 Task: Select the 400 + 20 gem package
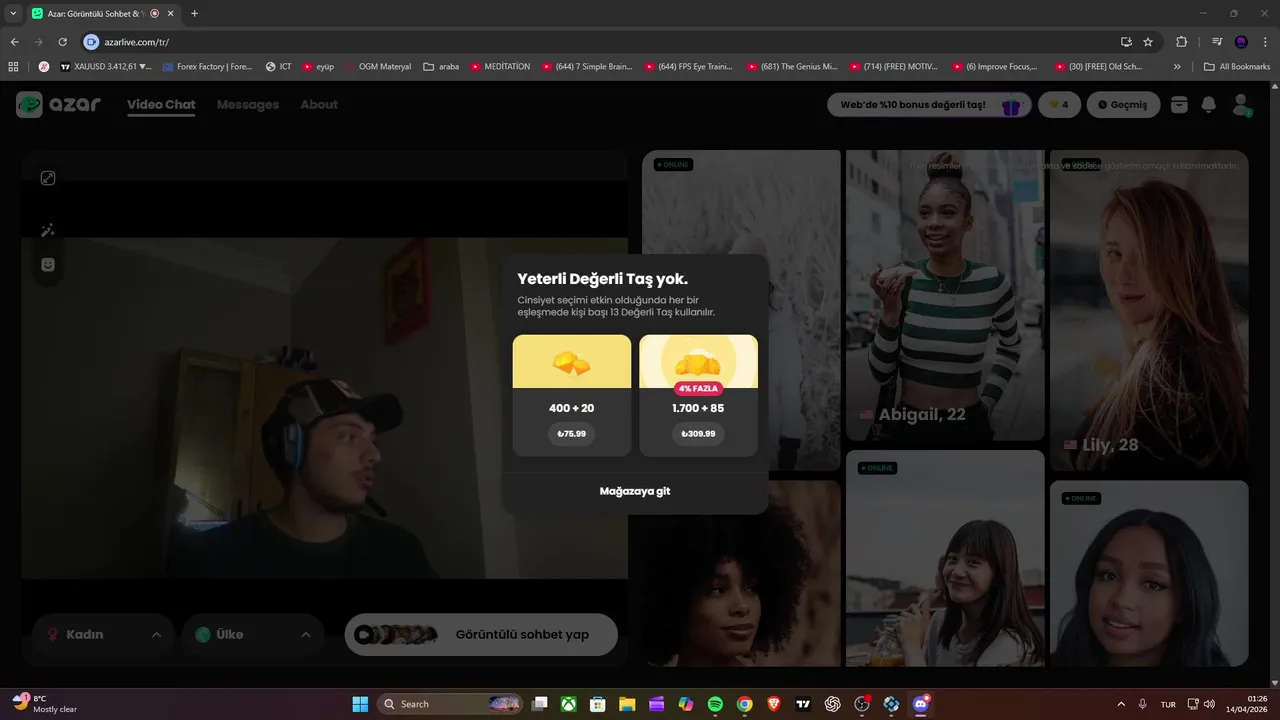click(572, 395)
